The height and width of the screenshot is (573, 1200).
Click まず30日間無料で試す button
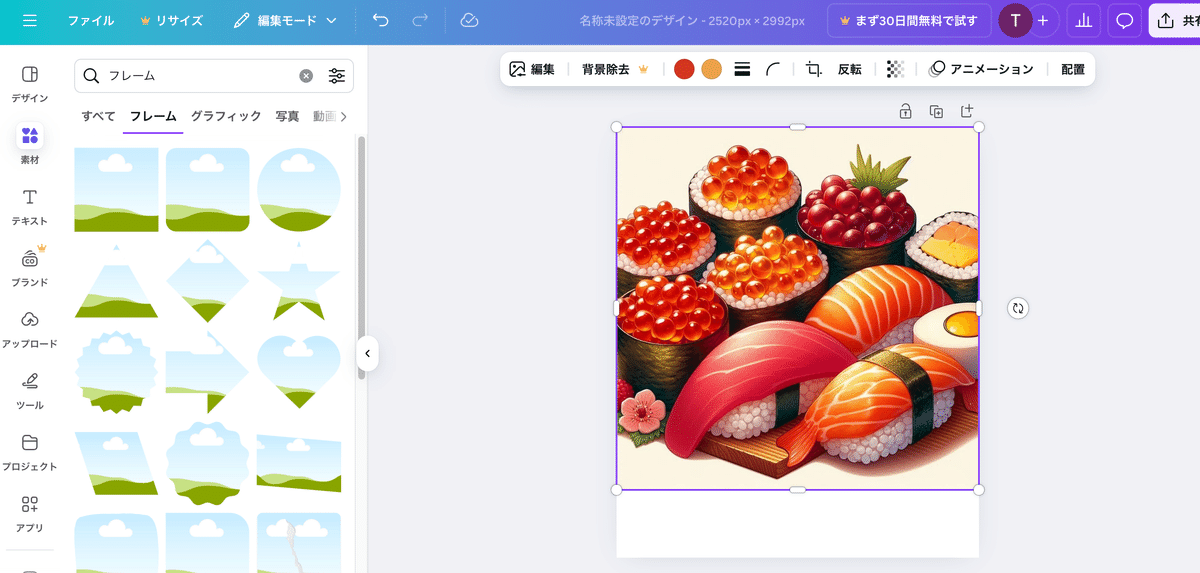(909, 20)
